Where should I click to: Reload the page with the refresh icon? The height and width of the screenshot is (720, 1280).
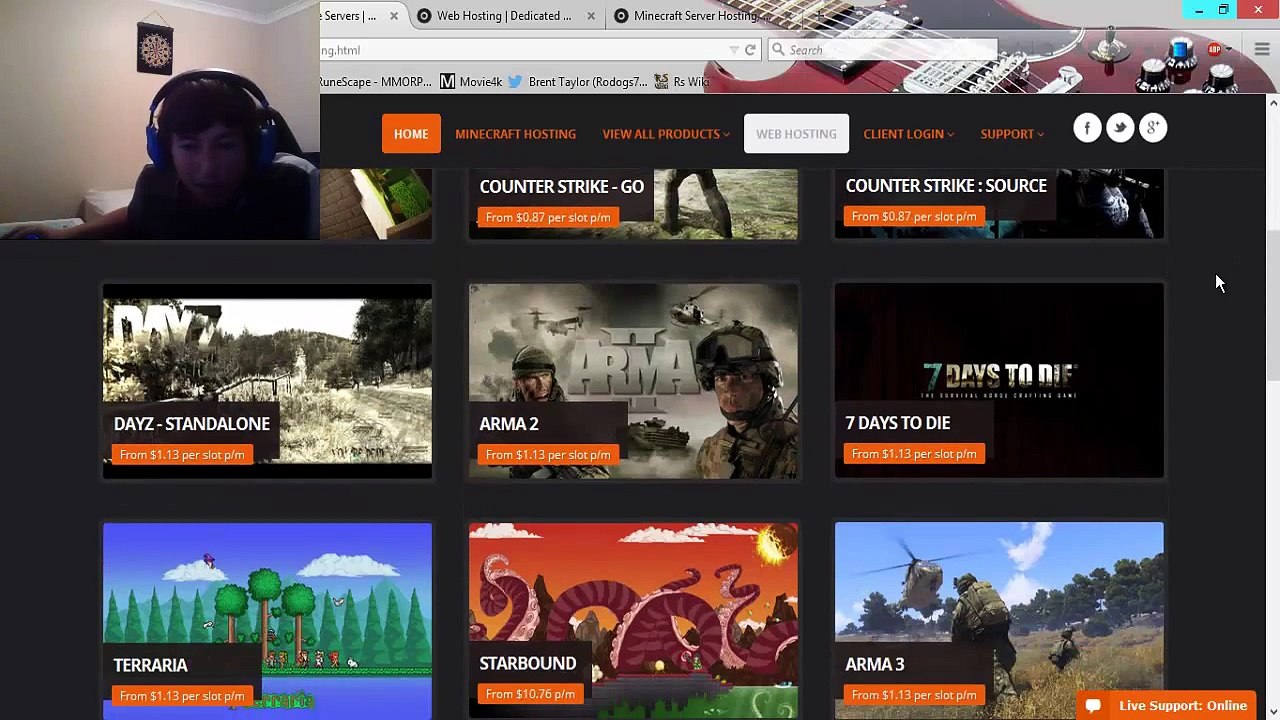(x=750, y=50)
